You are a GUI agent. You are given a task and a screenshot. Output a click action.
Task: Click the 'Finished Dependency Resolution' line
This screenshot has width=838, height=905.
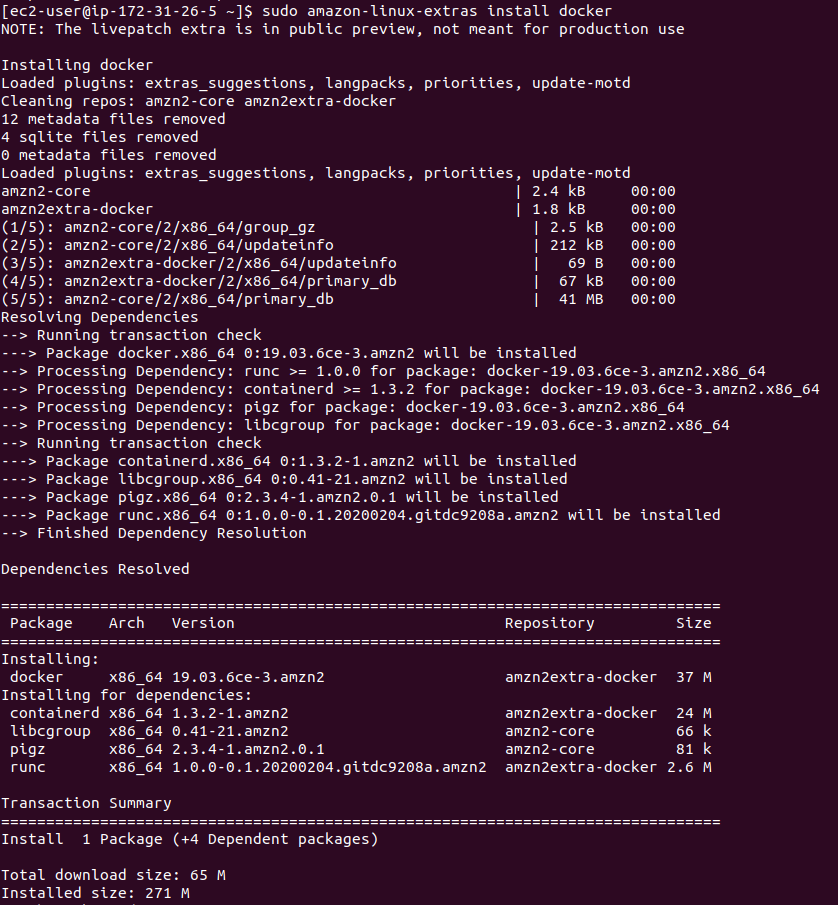click(x=154, y=533)
